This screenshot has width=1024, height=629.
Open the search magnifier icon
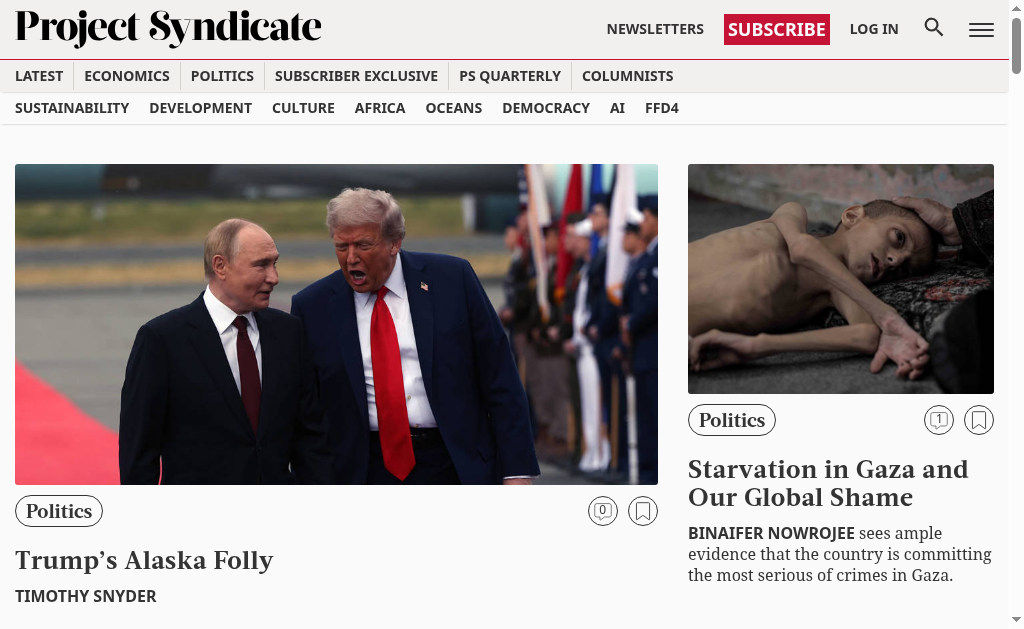tap(933, 27)
